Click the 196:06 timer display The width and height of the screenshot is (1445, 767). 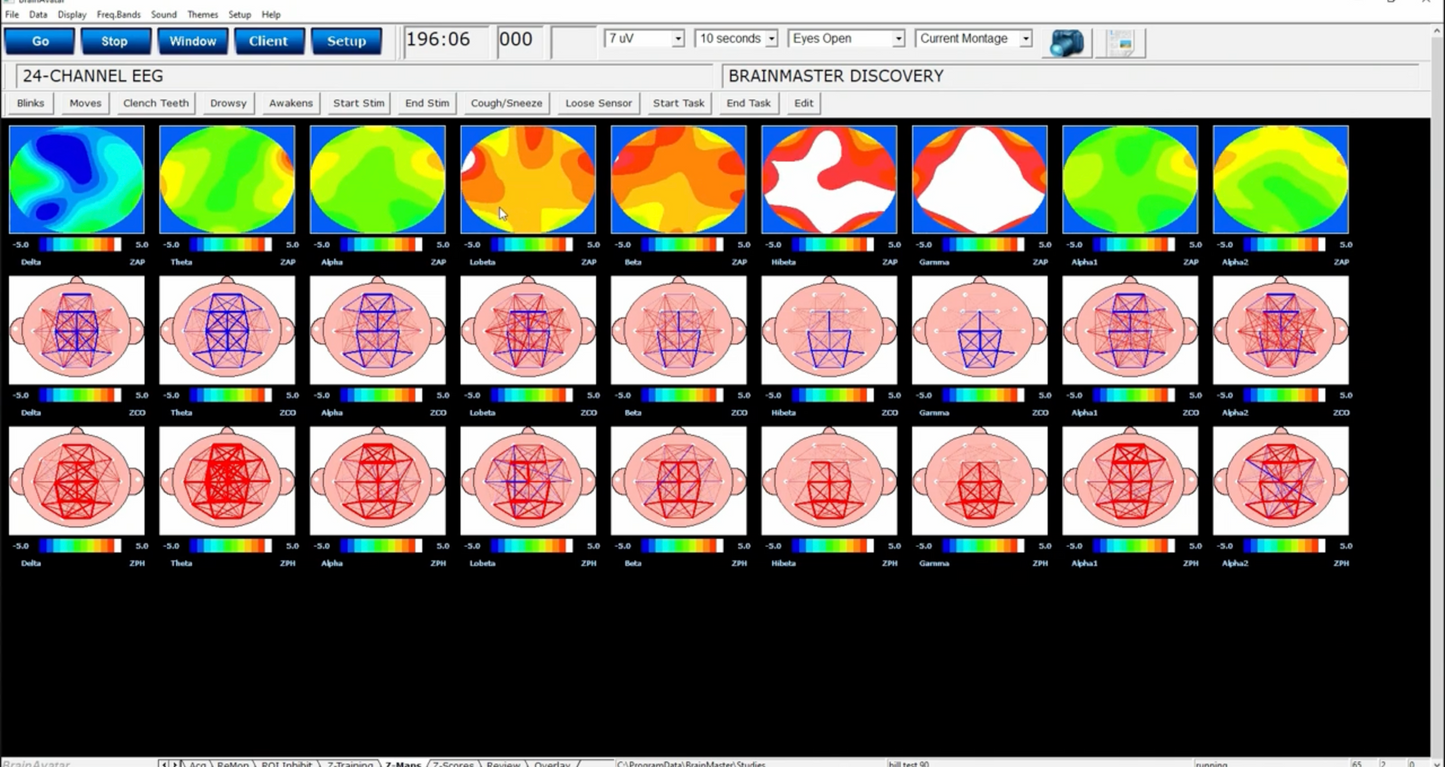point(445,41)
